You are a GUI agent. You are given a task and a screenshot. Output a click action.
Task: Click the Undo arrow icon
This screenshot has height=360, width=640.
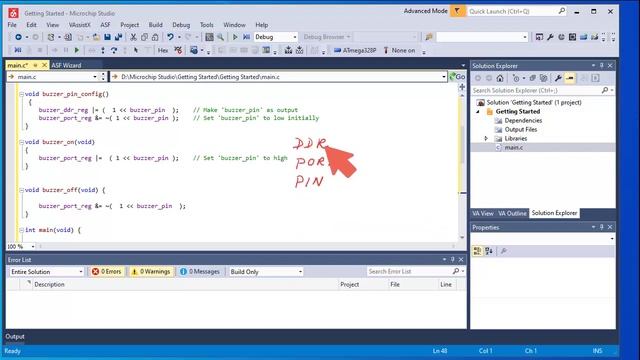[x=170, y=37]
